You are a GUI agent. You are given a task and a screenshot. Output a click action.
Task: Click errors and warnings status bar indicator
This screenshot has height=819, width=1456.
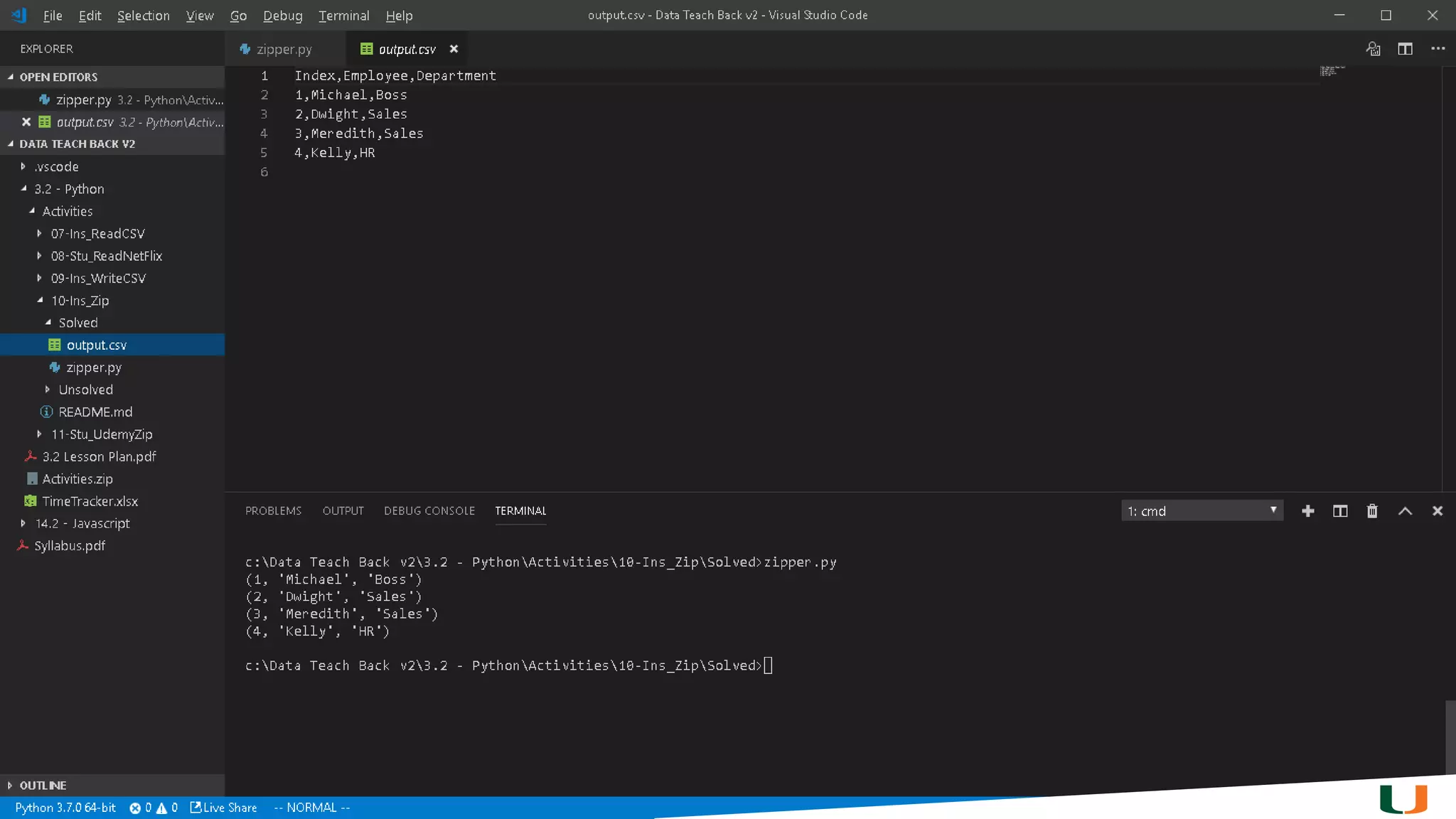(x=153, y=808)
